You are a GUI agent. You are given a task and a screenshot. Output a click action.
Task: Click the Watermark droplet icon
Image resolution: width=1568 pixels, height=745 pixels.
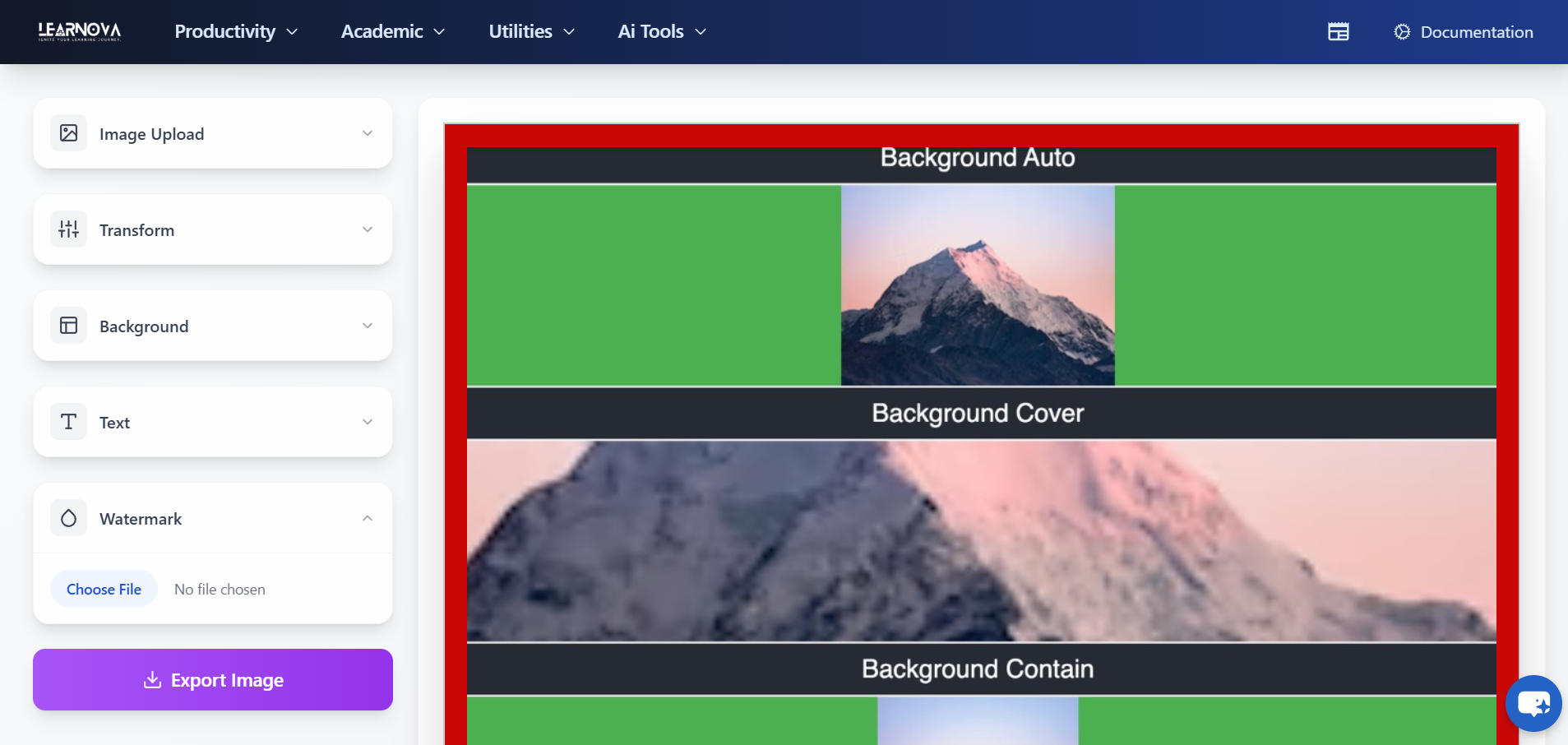click(69, 517)
